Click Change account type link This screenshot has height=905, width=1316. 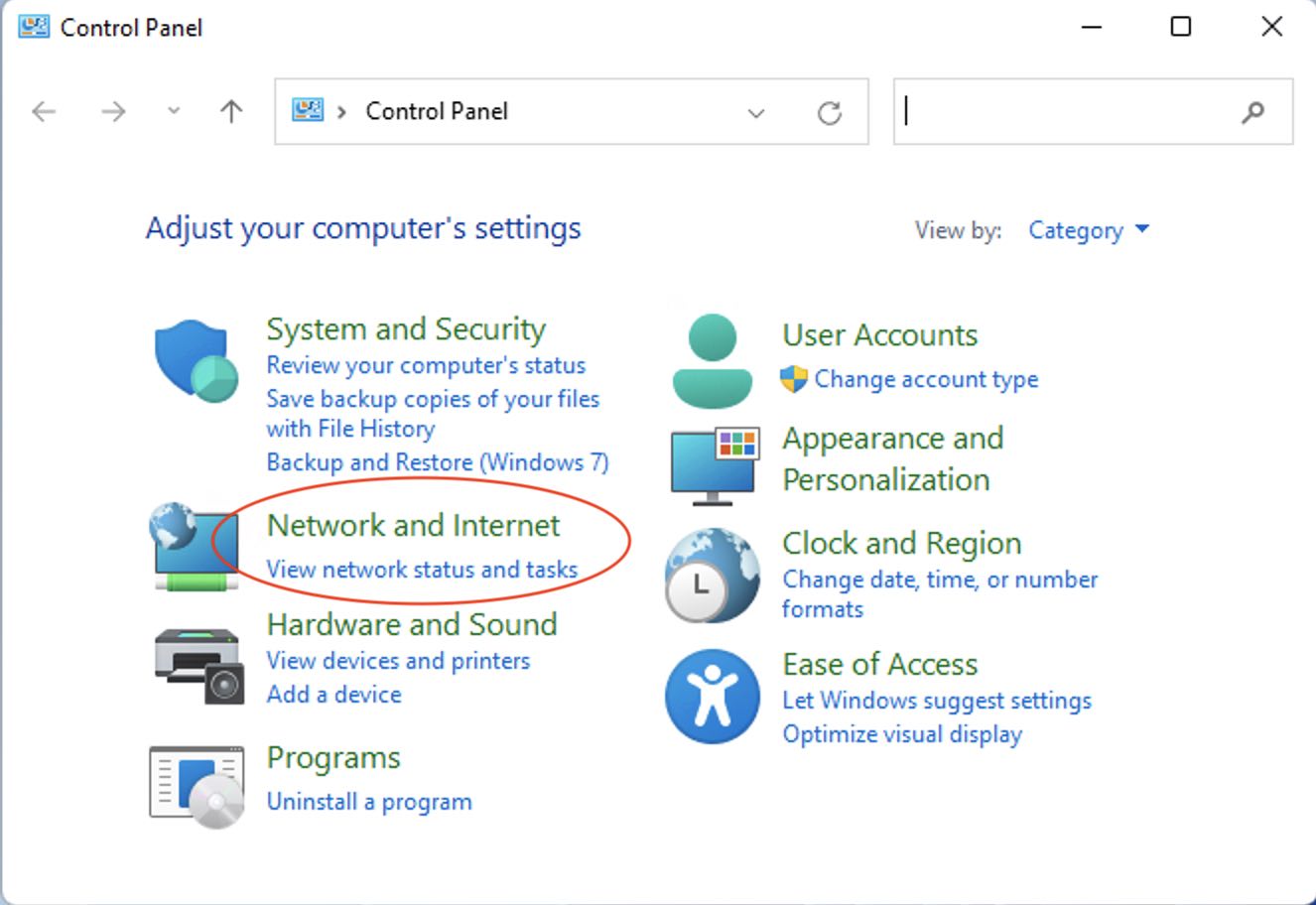tap(926, 379)
